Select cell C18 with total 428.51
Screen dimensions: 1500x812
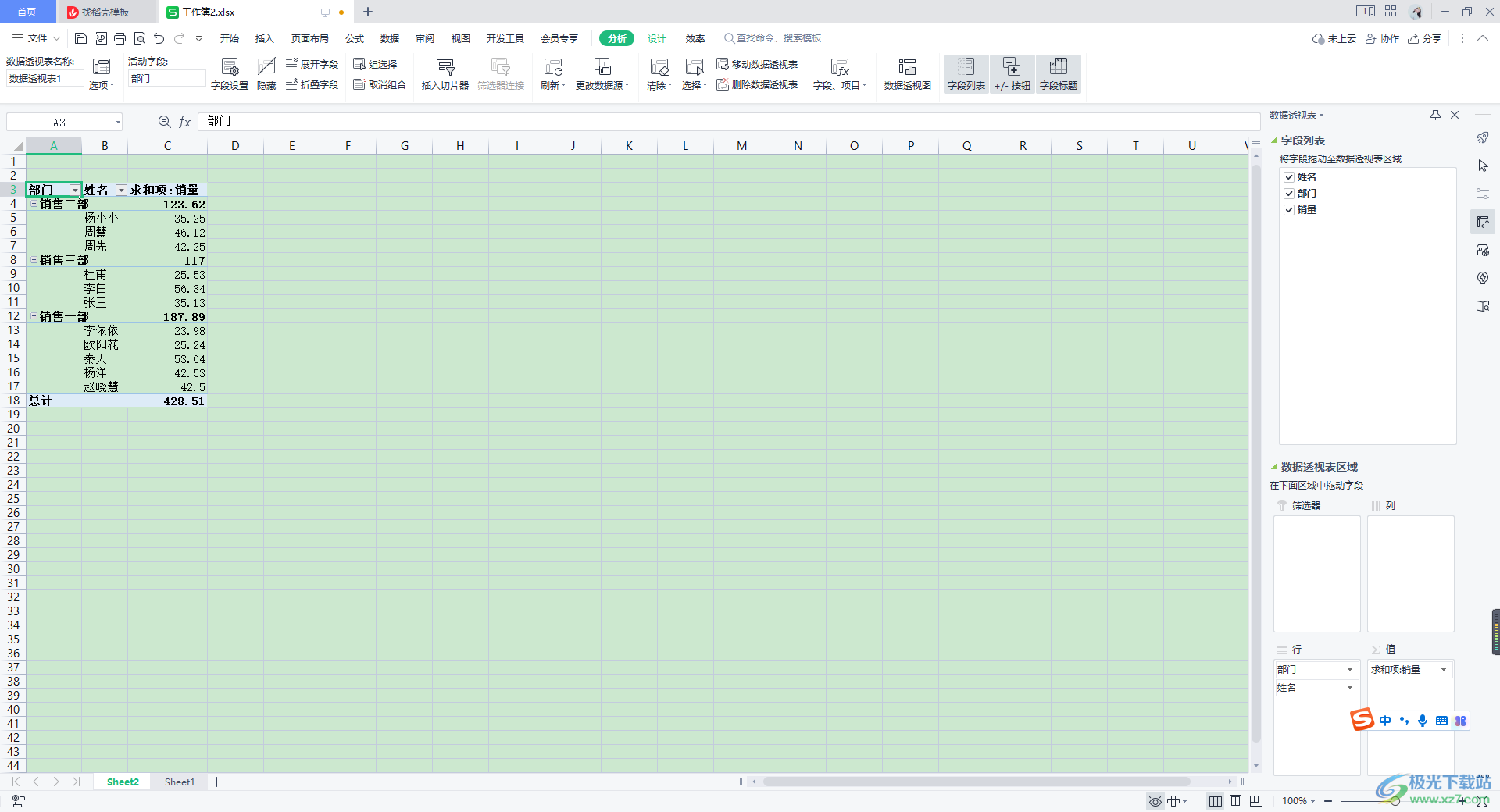click(167, 401)
